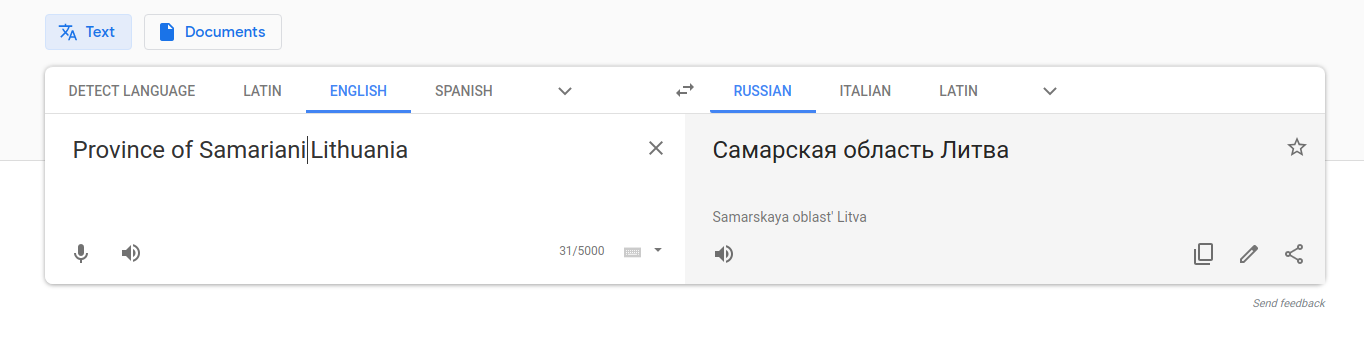Open the Send feedback link

(1288, 303)
